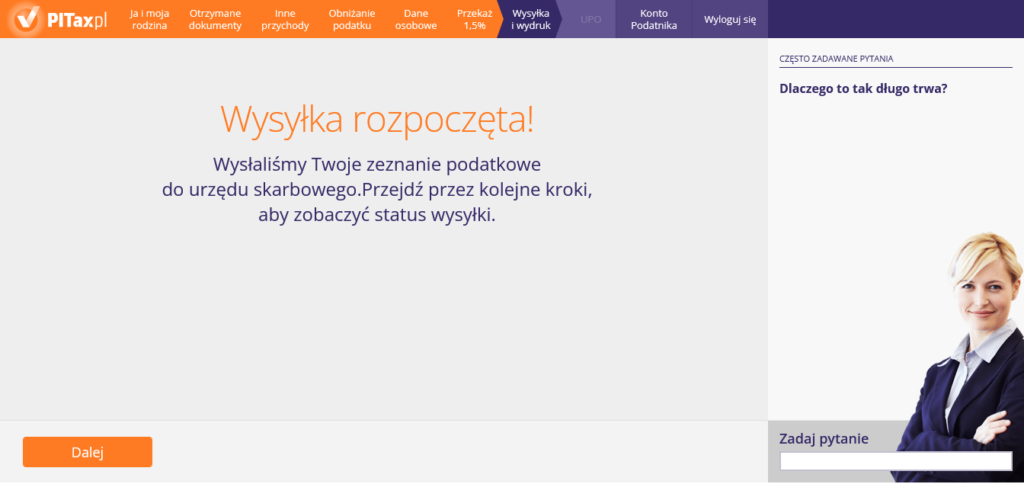
Task: Open the 'Dane osobowe' section
Action: 416,19
